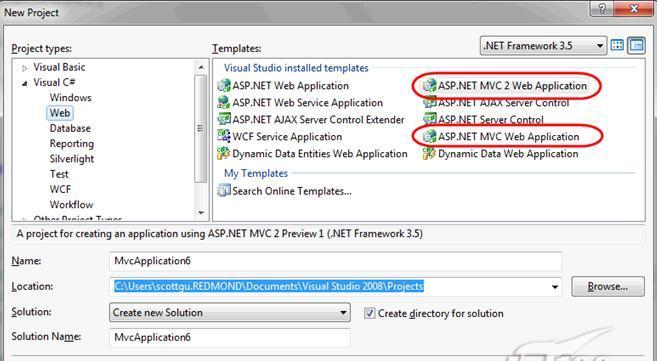Click the WCF Service Application label
The image size is (657, 361).
(x=287, y=137)
